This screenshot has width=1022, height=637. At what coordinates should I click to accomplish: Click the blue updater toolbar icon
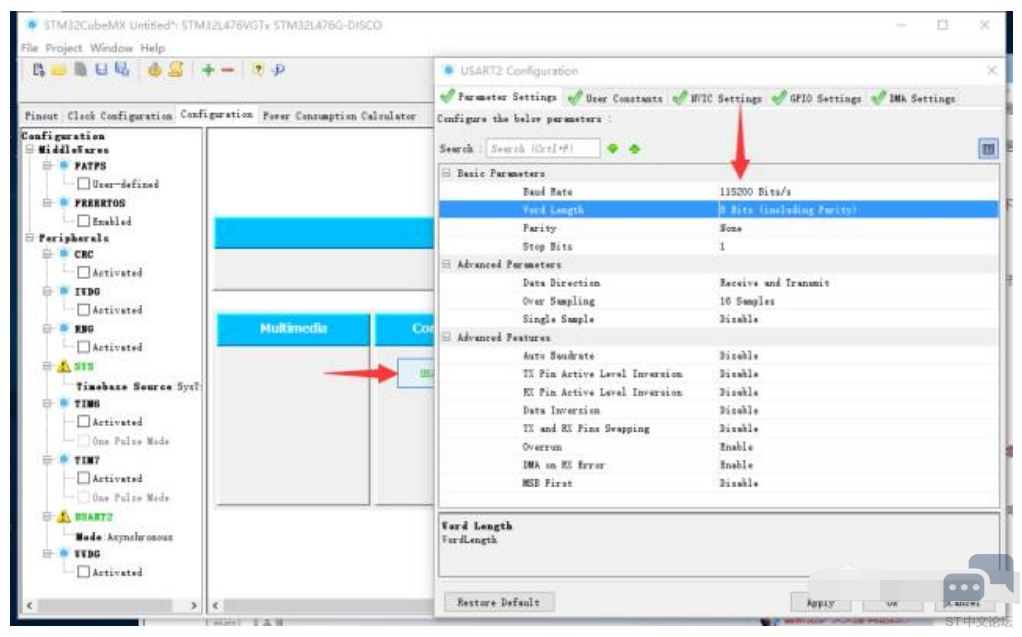click(x=279, y=70)
